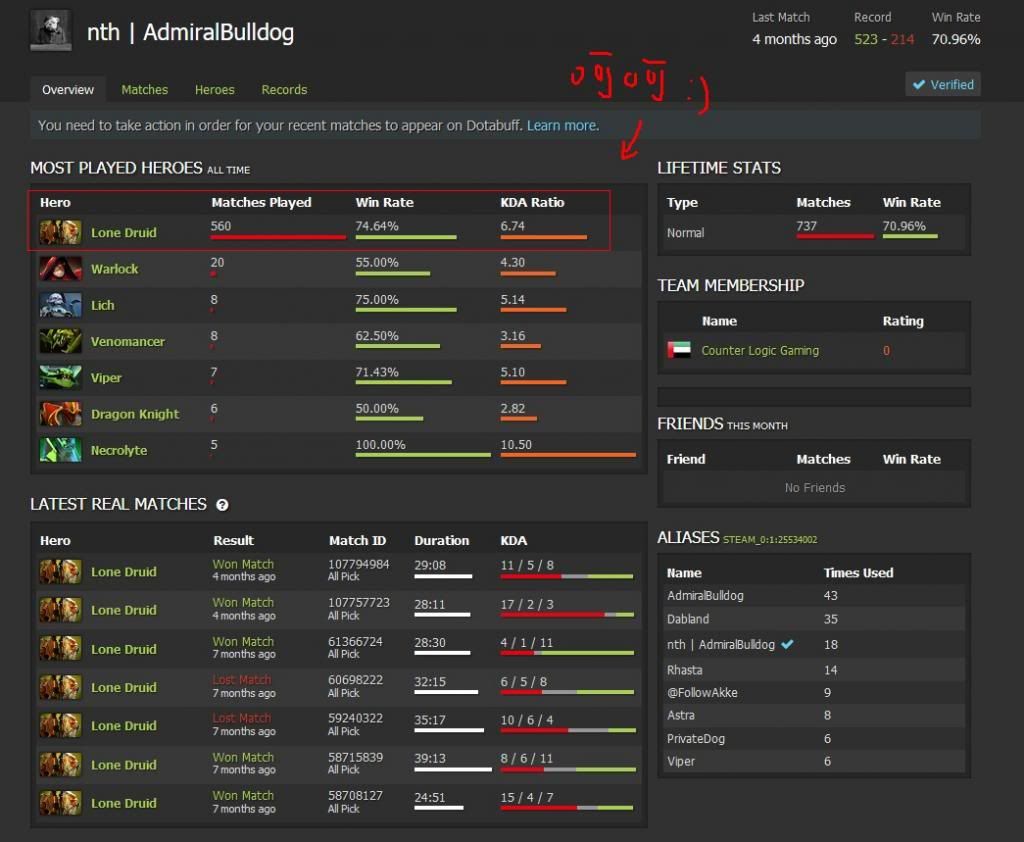Go to the Records tab
1024x842 pixels.
[x=284, y=89]
